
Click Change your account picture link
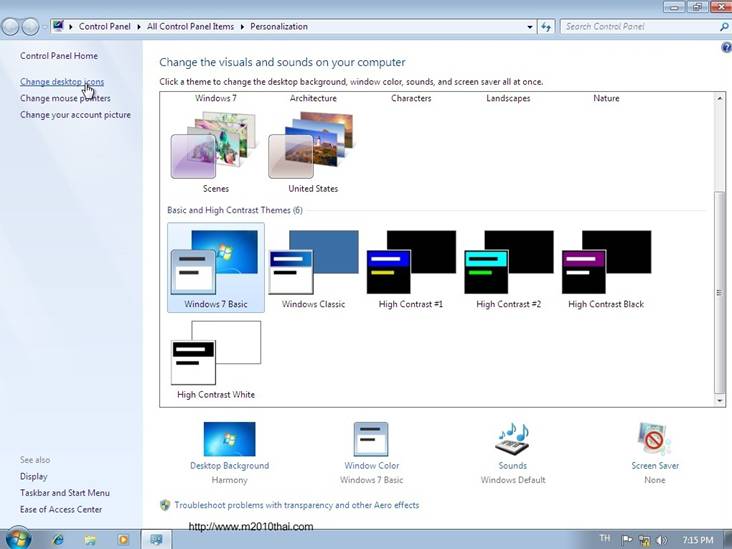pyautogui.click(x=75, y=115)
